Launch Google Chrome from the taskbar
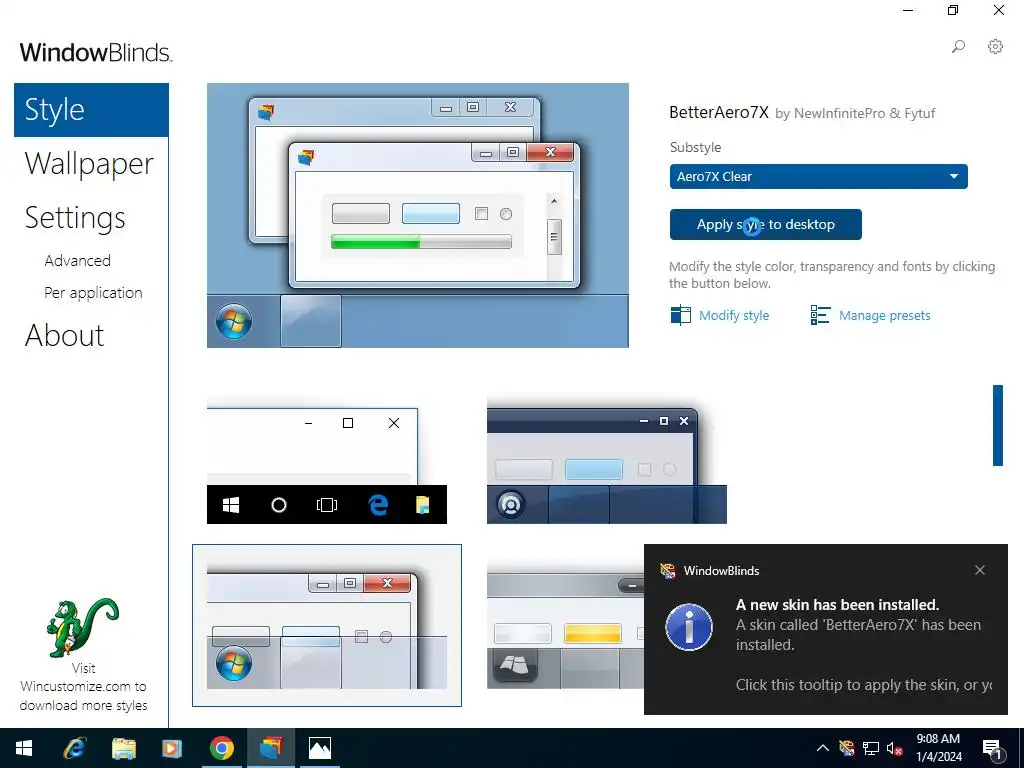 [x=222, y=748]
